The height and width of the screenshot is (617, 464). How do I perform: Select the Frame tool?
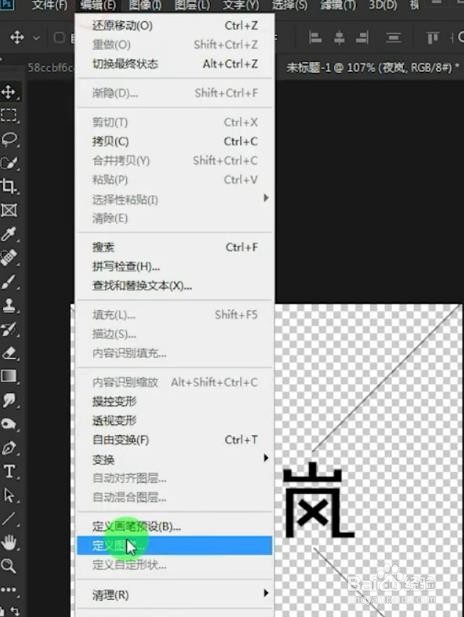[9, 211]
